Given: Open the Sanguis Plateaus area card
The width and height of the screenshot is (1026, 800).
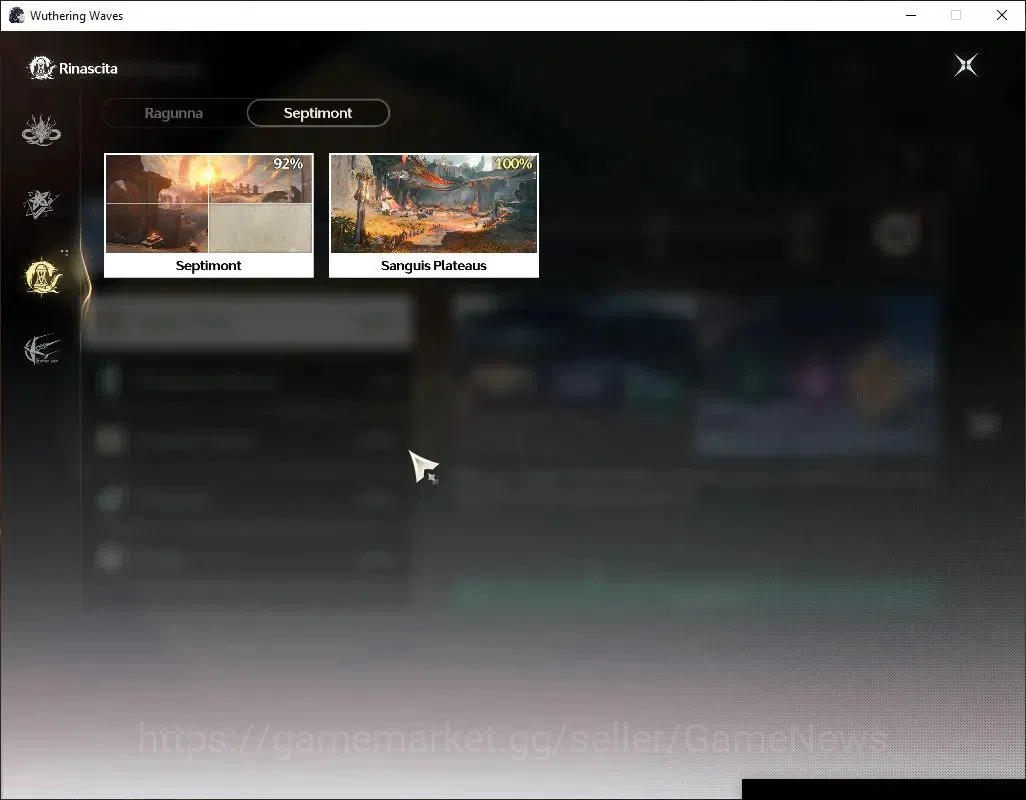Looking at the screenshot, I should [x=434, y=215].
